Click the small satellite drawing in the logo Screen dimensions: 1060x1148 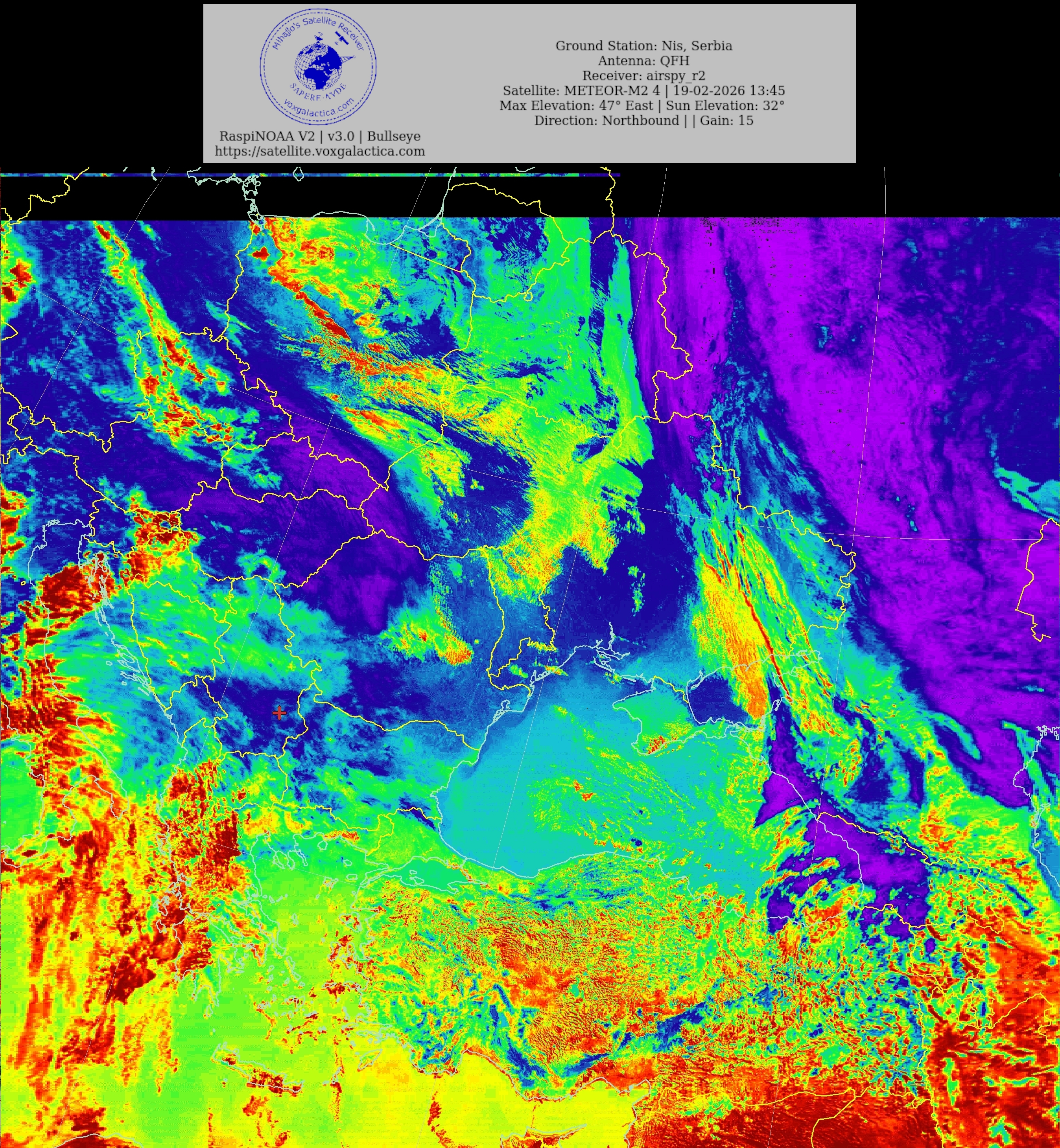click(x=341, y=39)
